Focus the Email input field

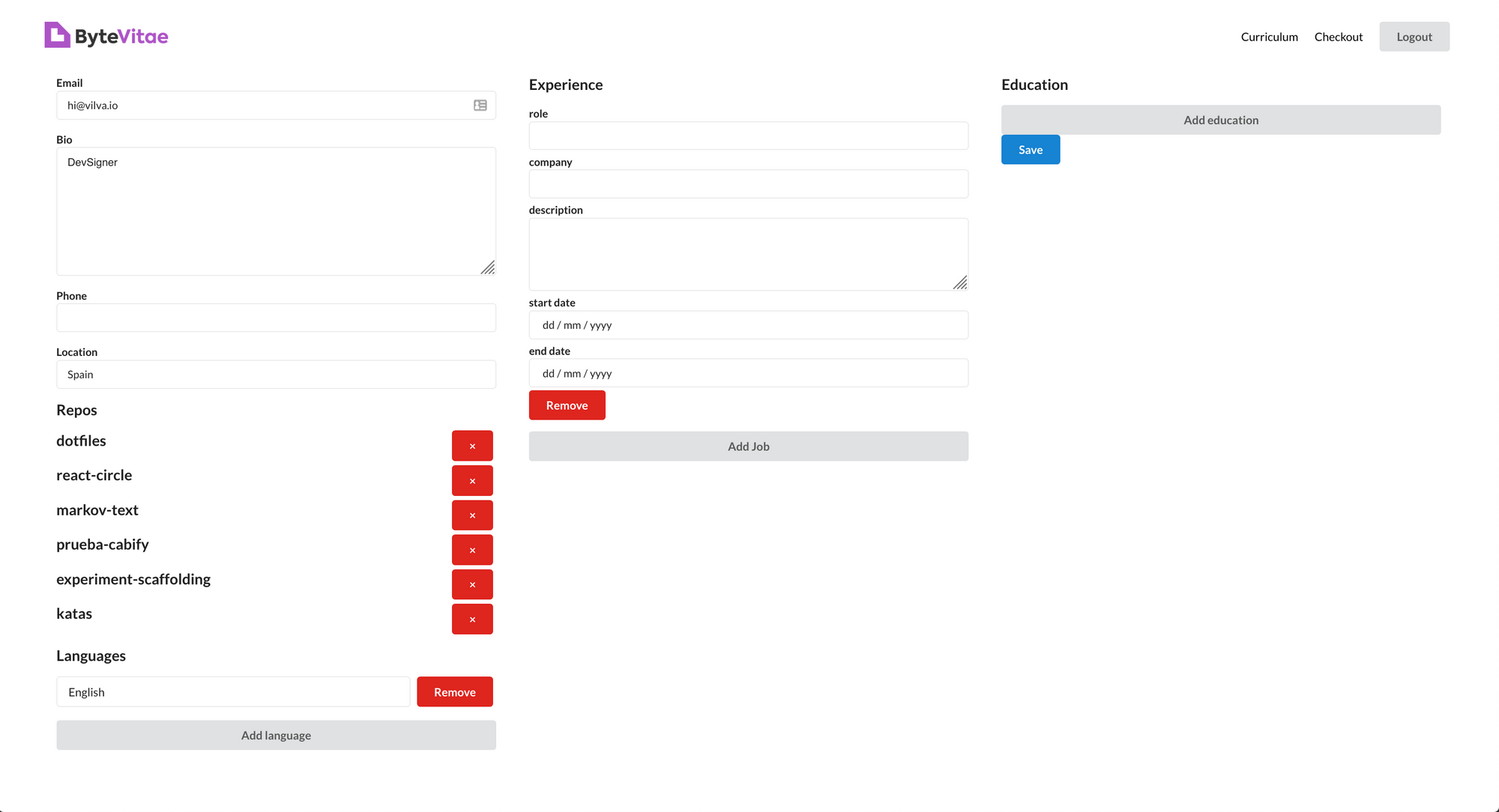[276, 106]
